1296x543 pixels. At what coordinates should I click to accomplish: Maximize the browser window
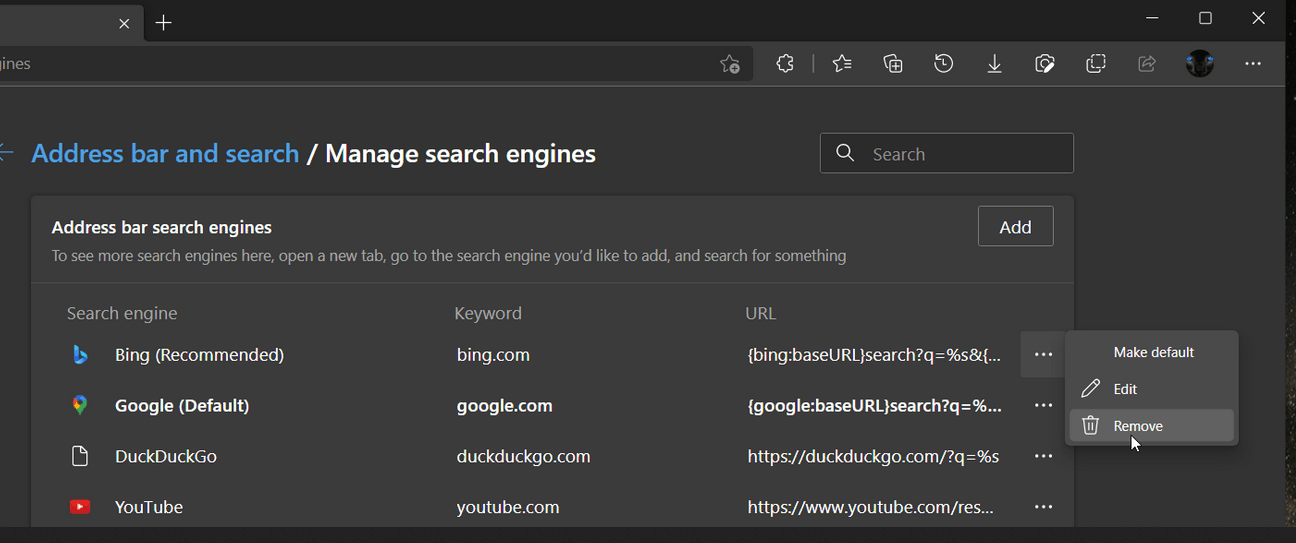(x=1205, y=18)
